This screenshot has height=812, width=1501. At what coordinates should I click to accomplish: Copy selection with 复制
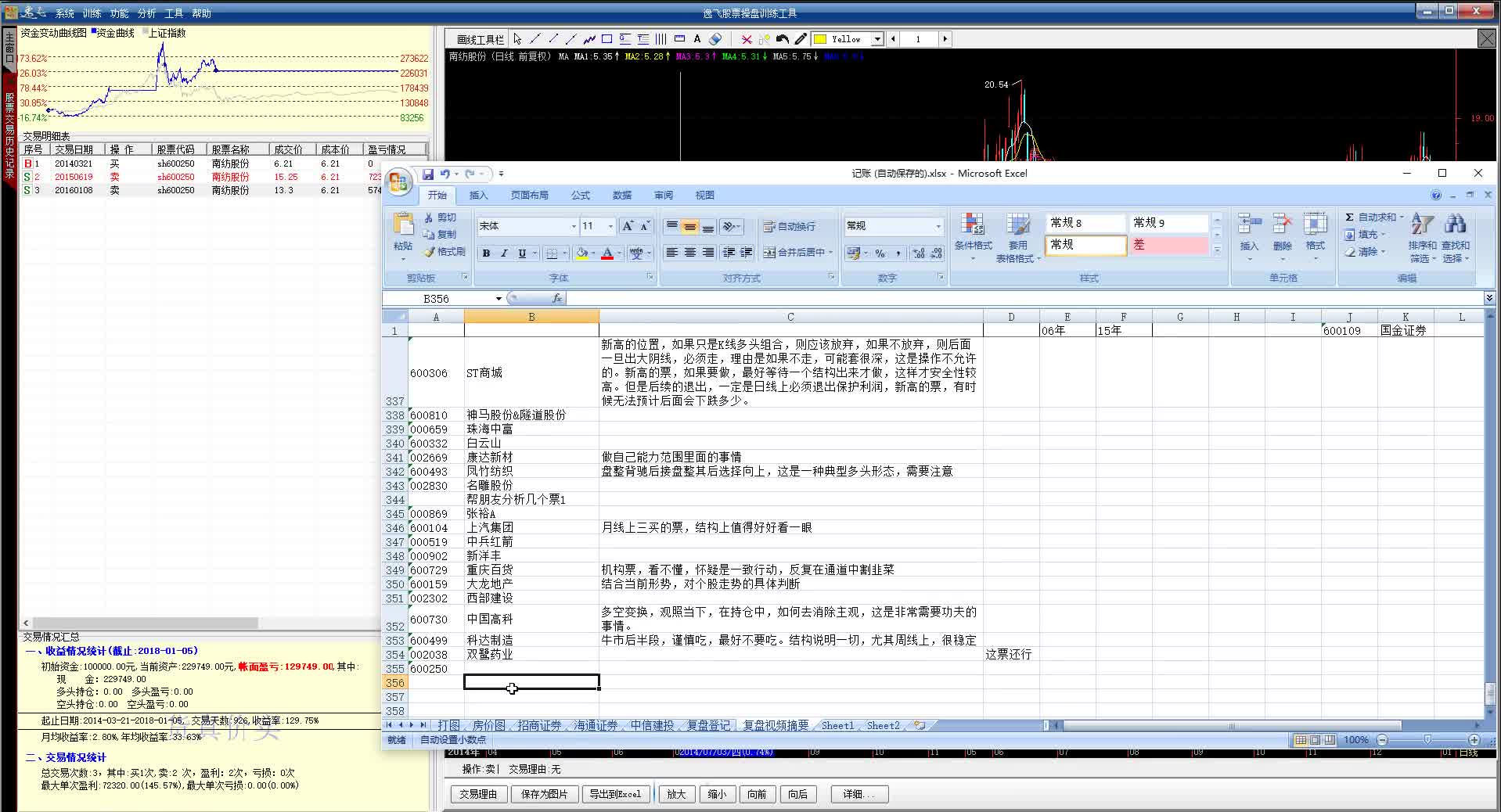click(x=440, y=235)
